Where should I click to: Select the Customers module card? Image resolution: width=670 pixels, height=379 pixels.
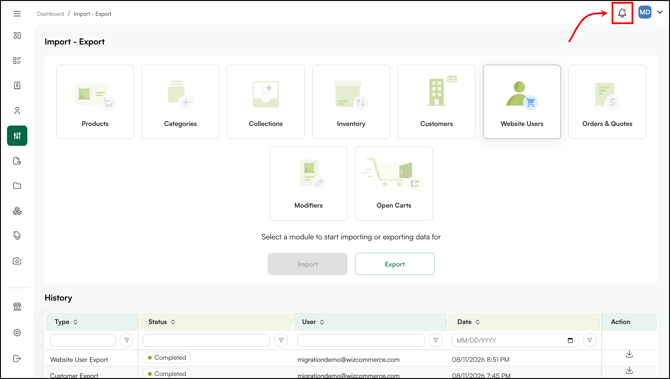click(436, 102)
